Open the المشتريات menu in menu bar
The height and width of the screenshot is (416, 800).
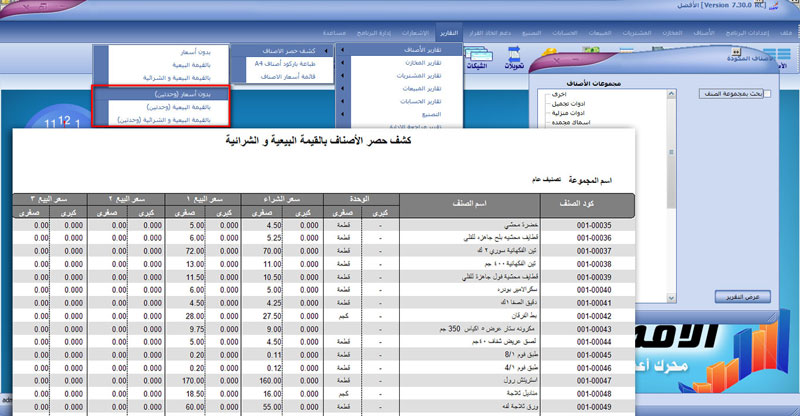pos(636,33)
